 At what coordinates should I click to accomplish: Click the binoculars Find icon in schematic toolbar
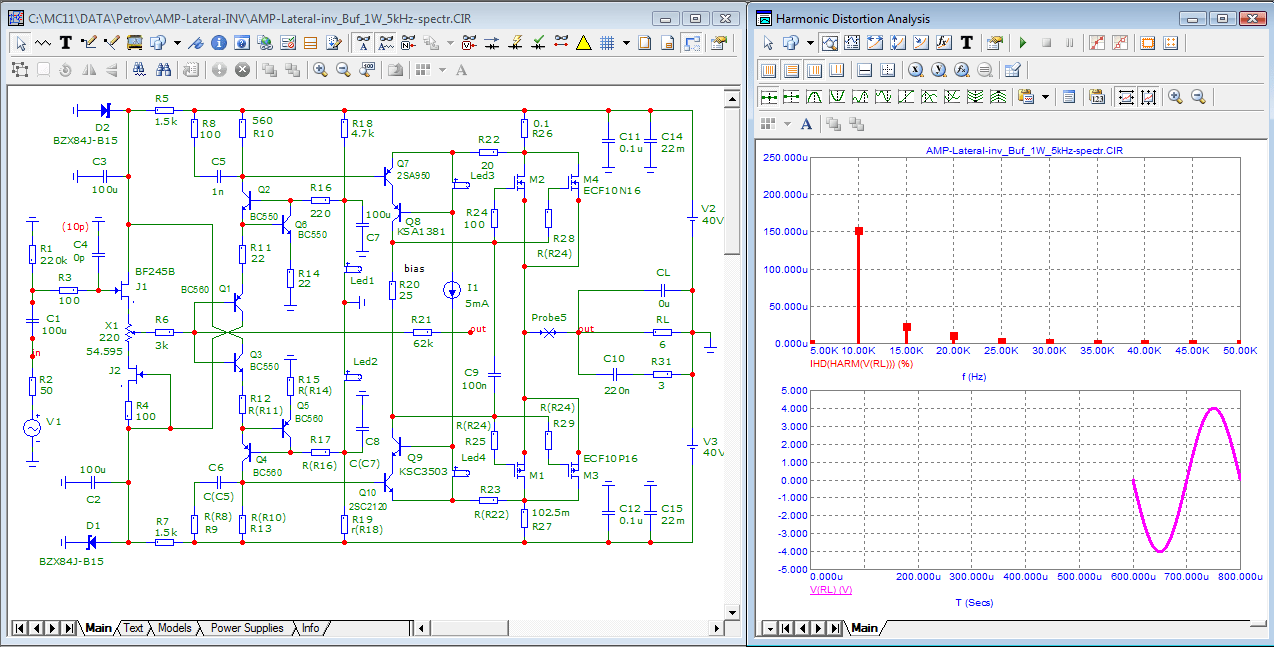coord(163,69)
